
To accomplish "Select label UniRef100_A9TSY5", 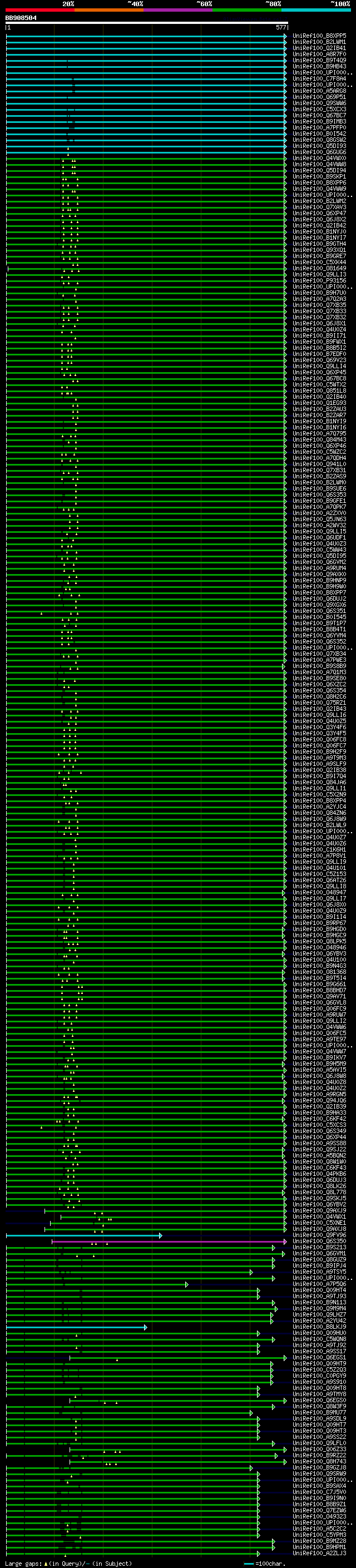I will pos(319,1272).
